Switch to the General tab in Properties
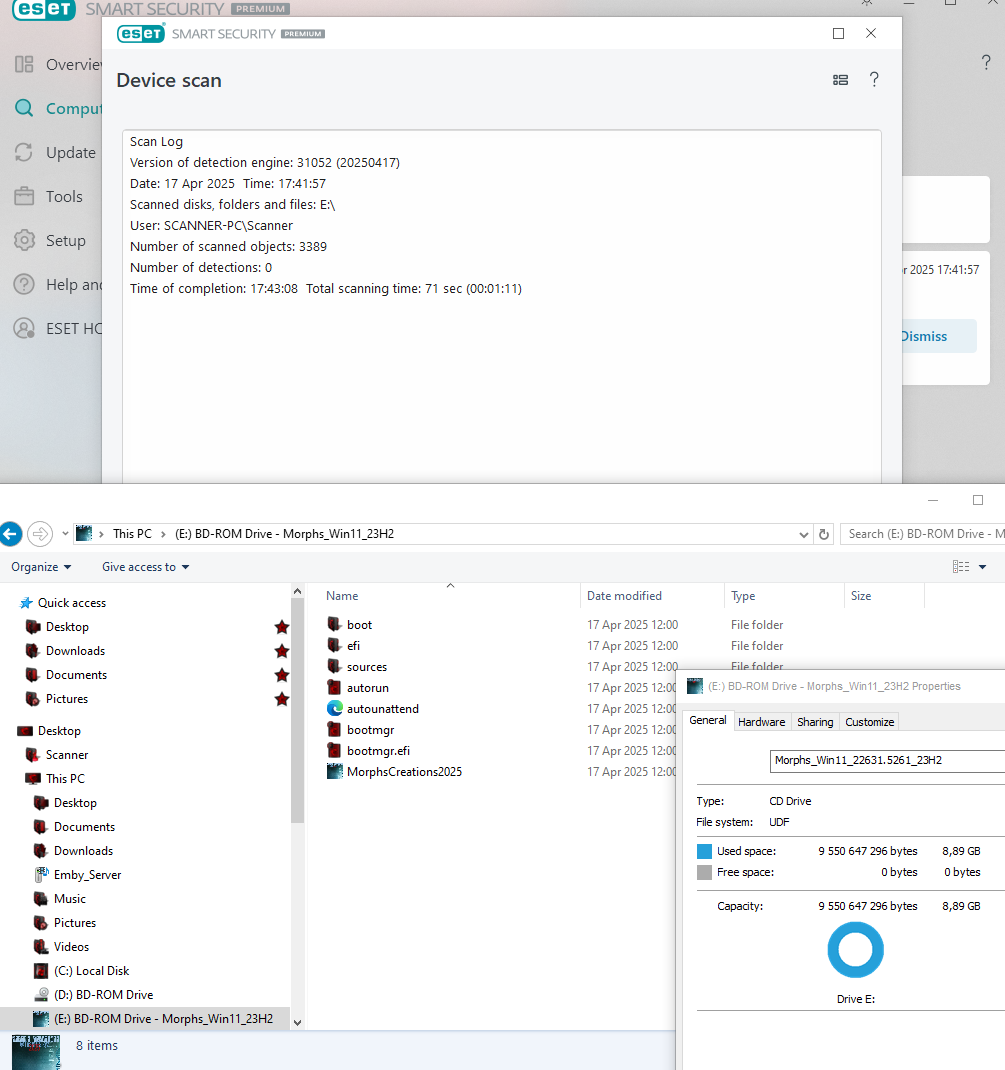The width and height of the screenshot is (1005, 1070). pyautogui.click(x=708, y=721)
